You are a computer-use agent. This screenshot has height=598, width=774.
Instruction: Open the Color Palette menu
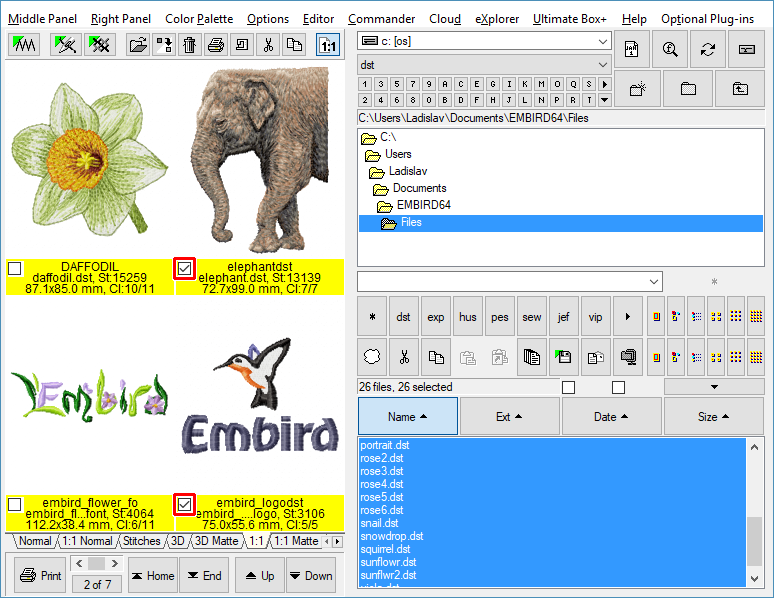(199, 19)
